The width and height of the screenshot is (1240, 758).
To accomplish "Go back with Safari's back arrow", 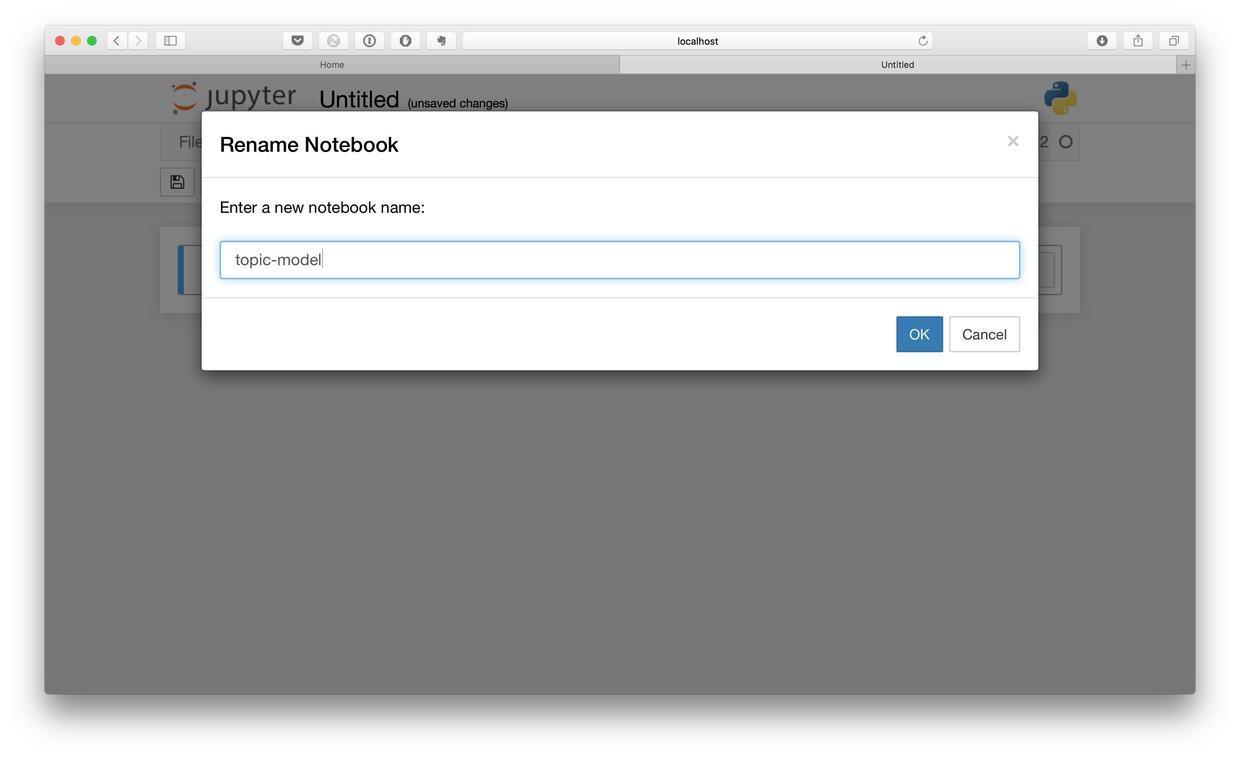I will click(117, 41).
